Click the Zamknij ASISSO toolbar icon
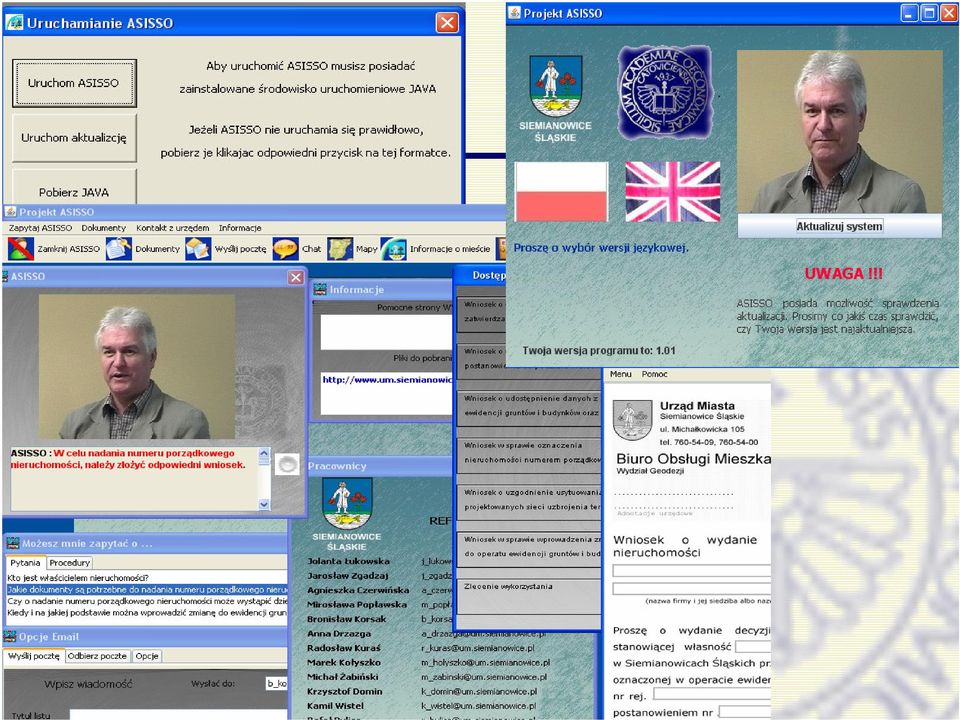This screenshot has height=720, width=960. (21, 249)
